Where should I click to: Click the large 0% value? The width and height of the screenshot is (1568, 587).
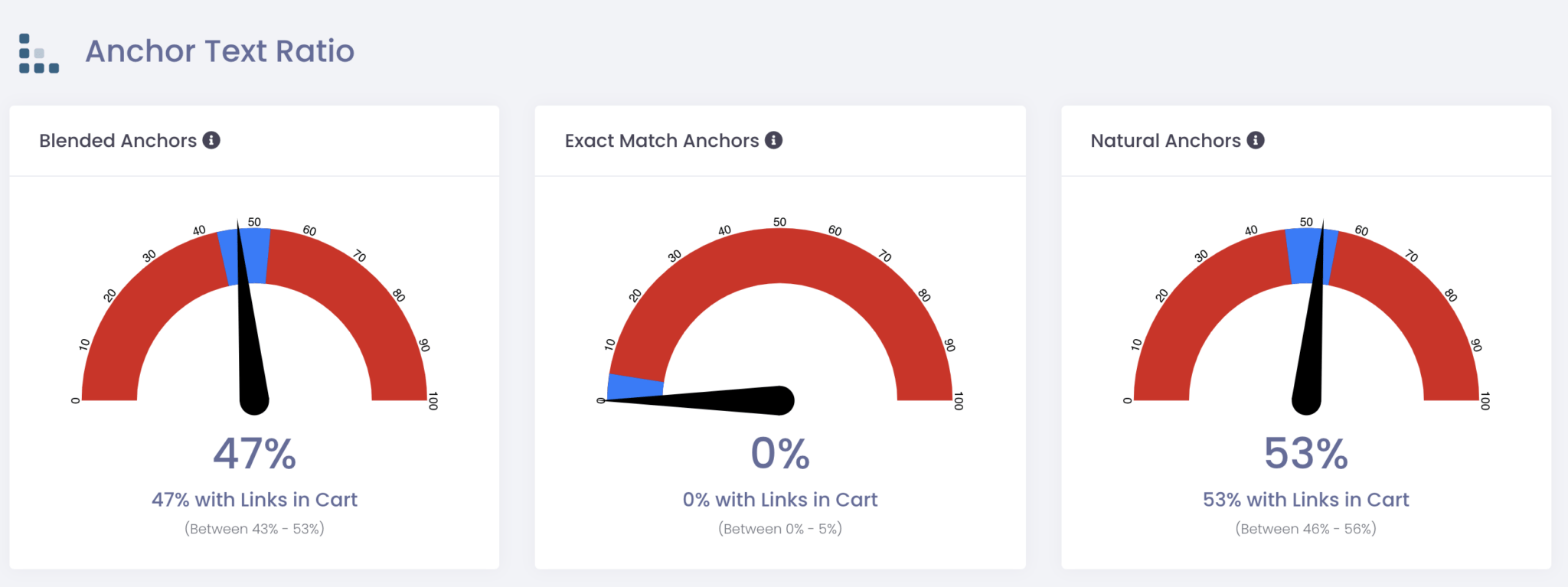(x=780, y=453)
